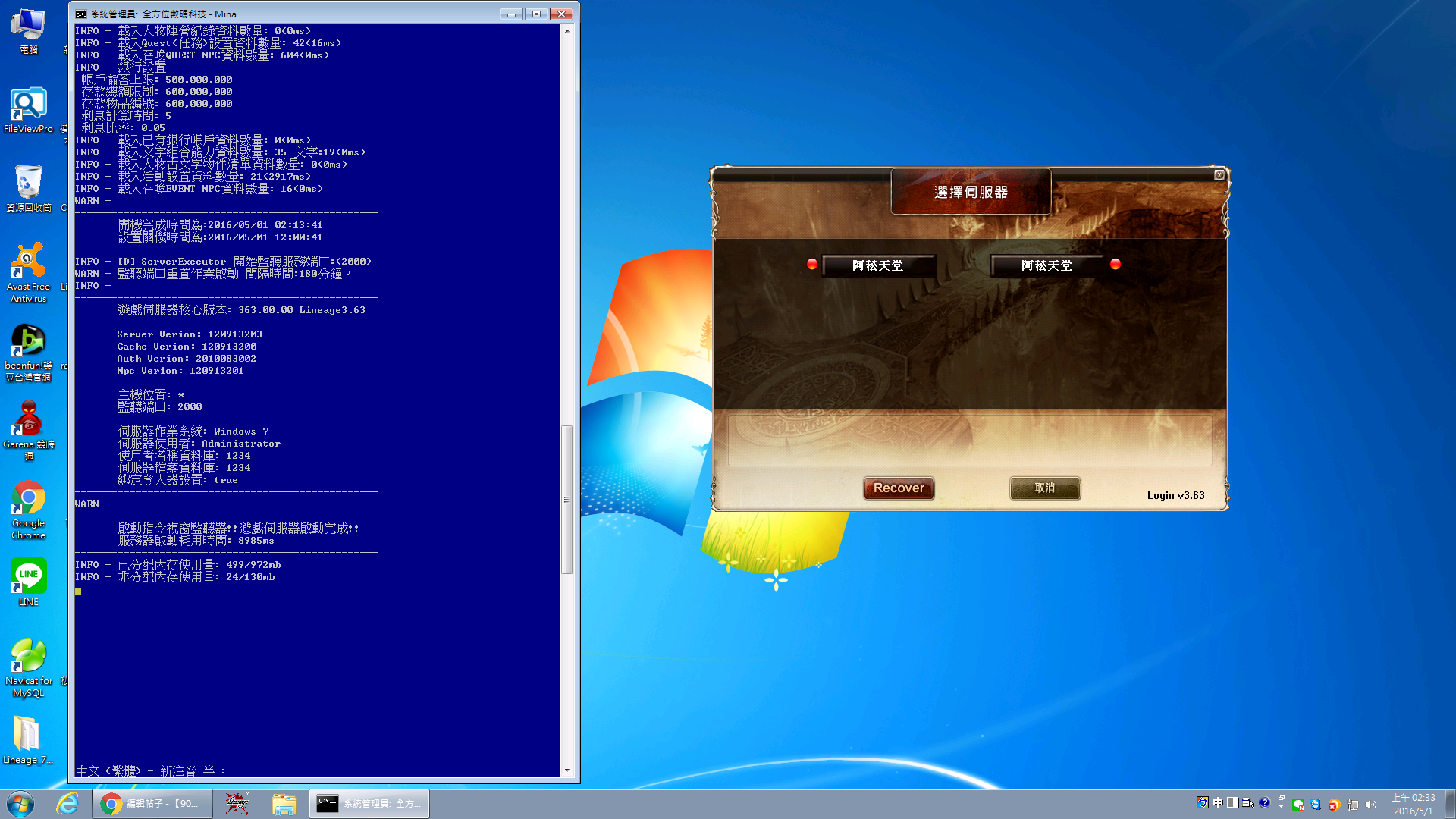Click the ㄅ input method tray icon
The image size is (1456, 819).
coord(1202,802)
